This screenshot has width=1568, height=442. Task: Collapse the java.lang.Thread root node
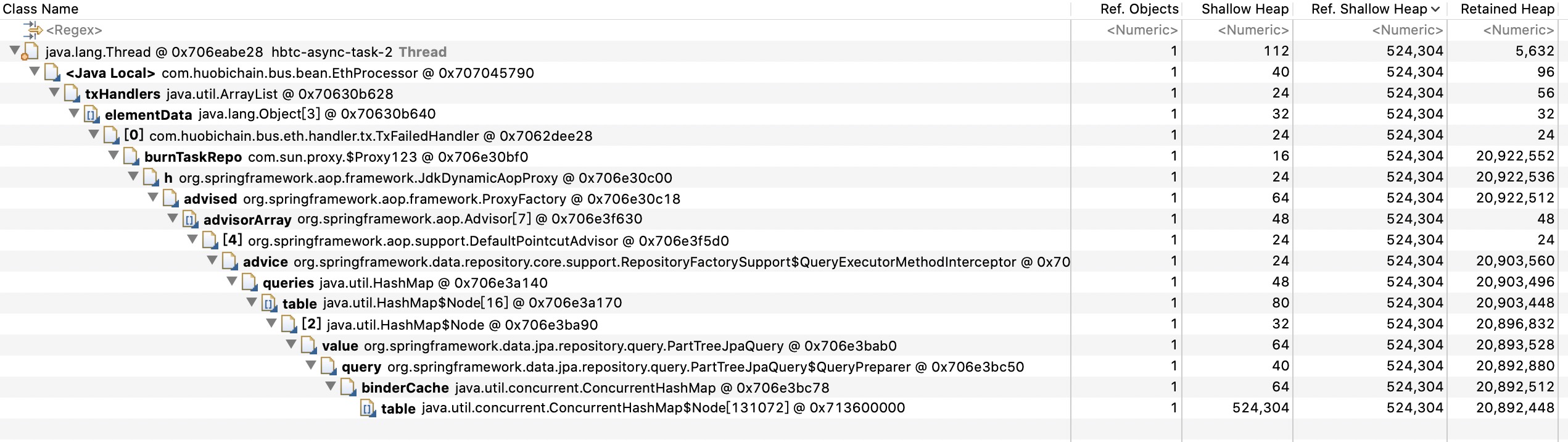pyautogui.click(x=14, y=51)
